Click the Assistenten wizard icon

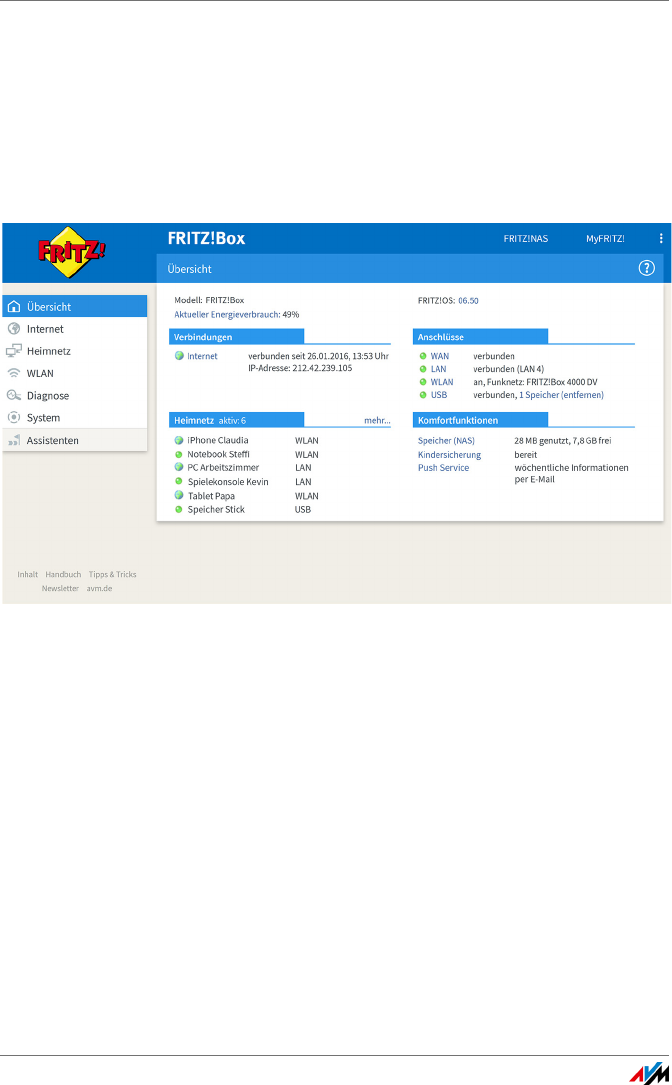(x=14, y=440)
